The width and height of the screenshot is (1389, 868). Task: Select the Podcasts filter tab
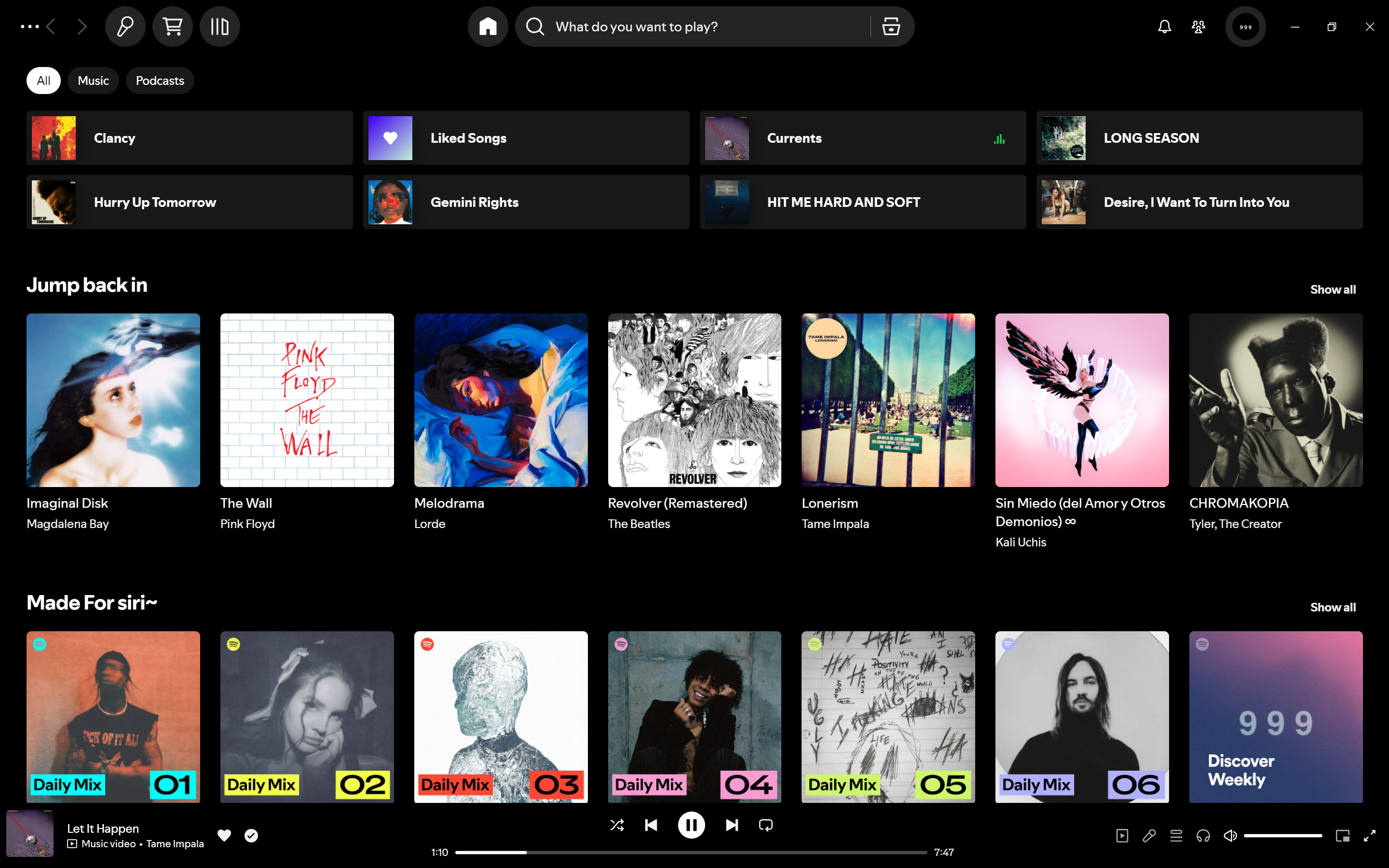[160, 81]
